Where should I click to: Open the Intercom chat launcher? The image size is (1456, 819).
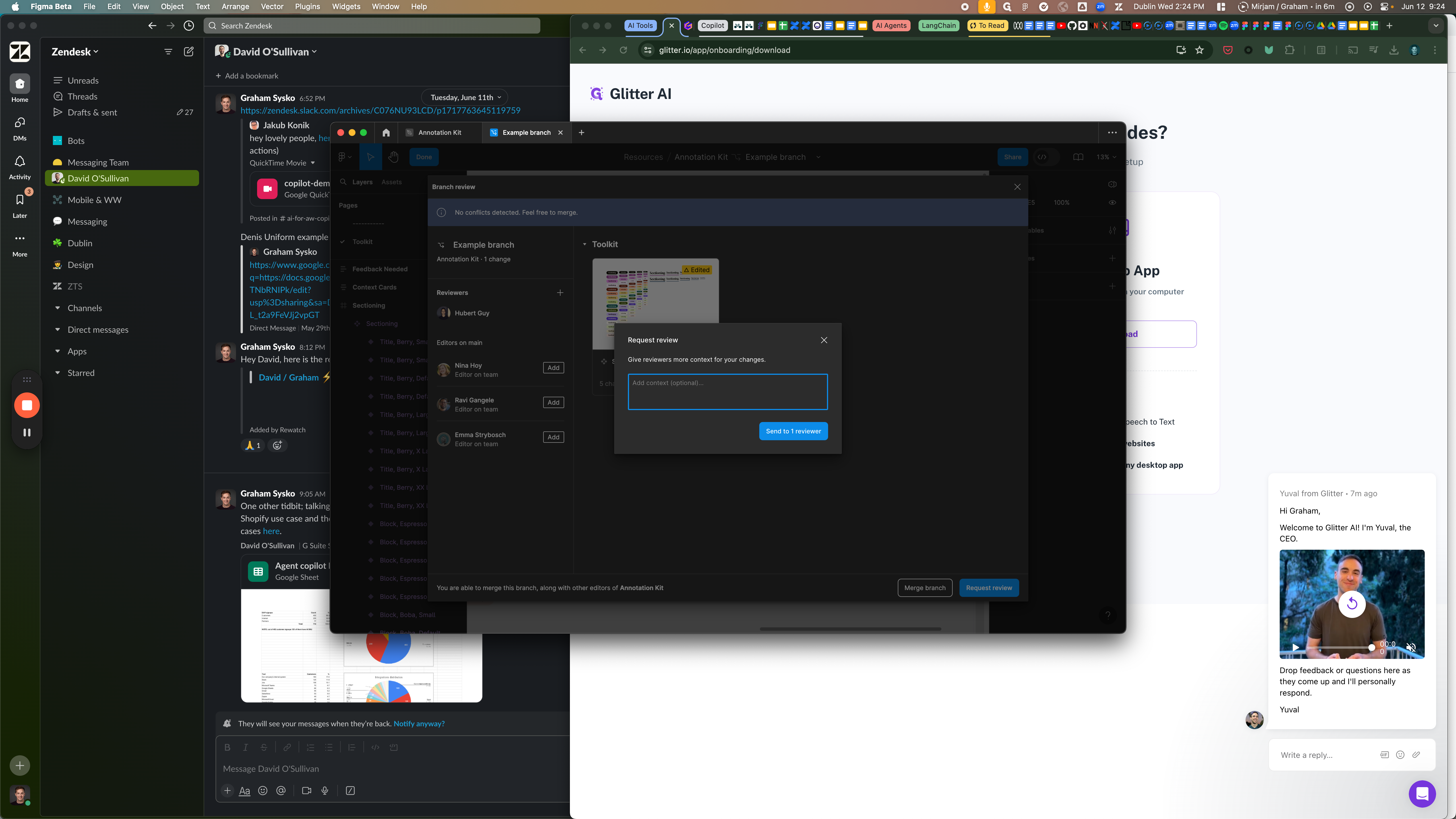point(1422,794)
